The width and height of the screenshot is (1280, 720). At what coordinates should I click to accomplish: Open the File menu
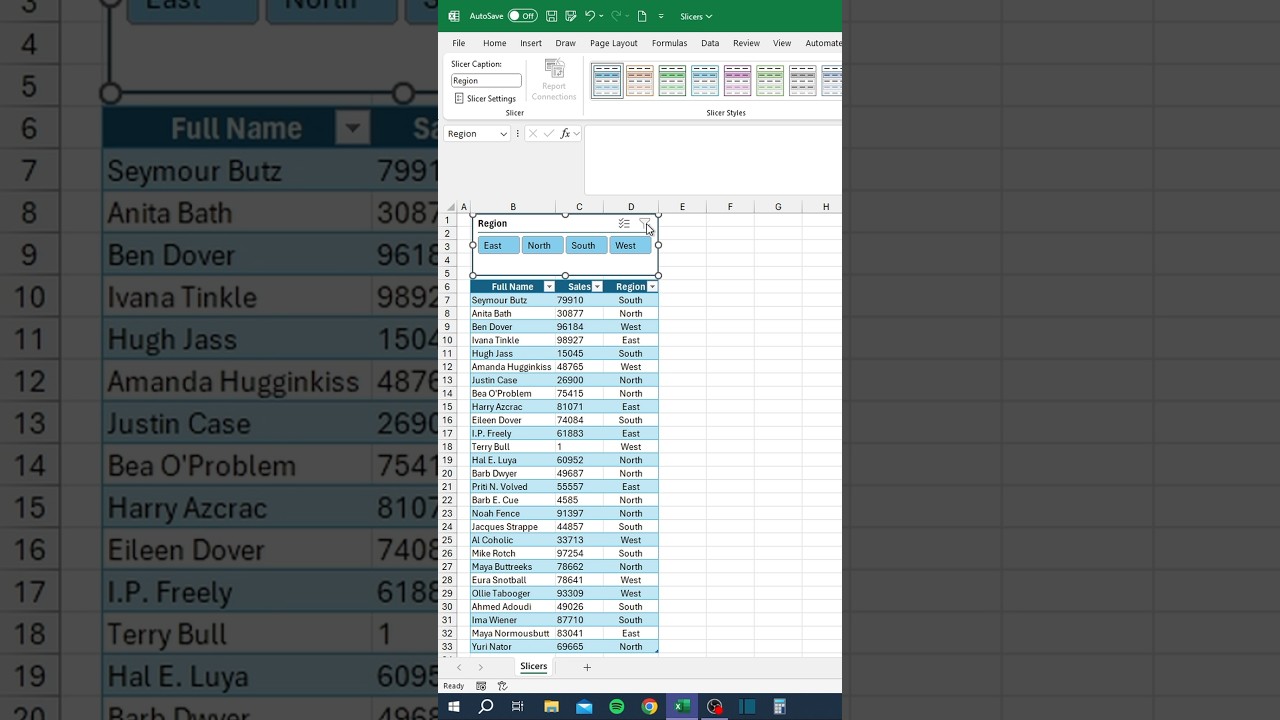458,43
